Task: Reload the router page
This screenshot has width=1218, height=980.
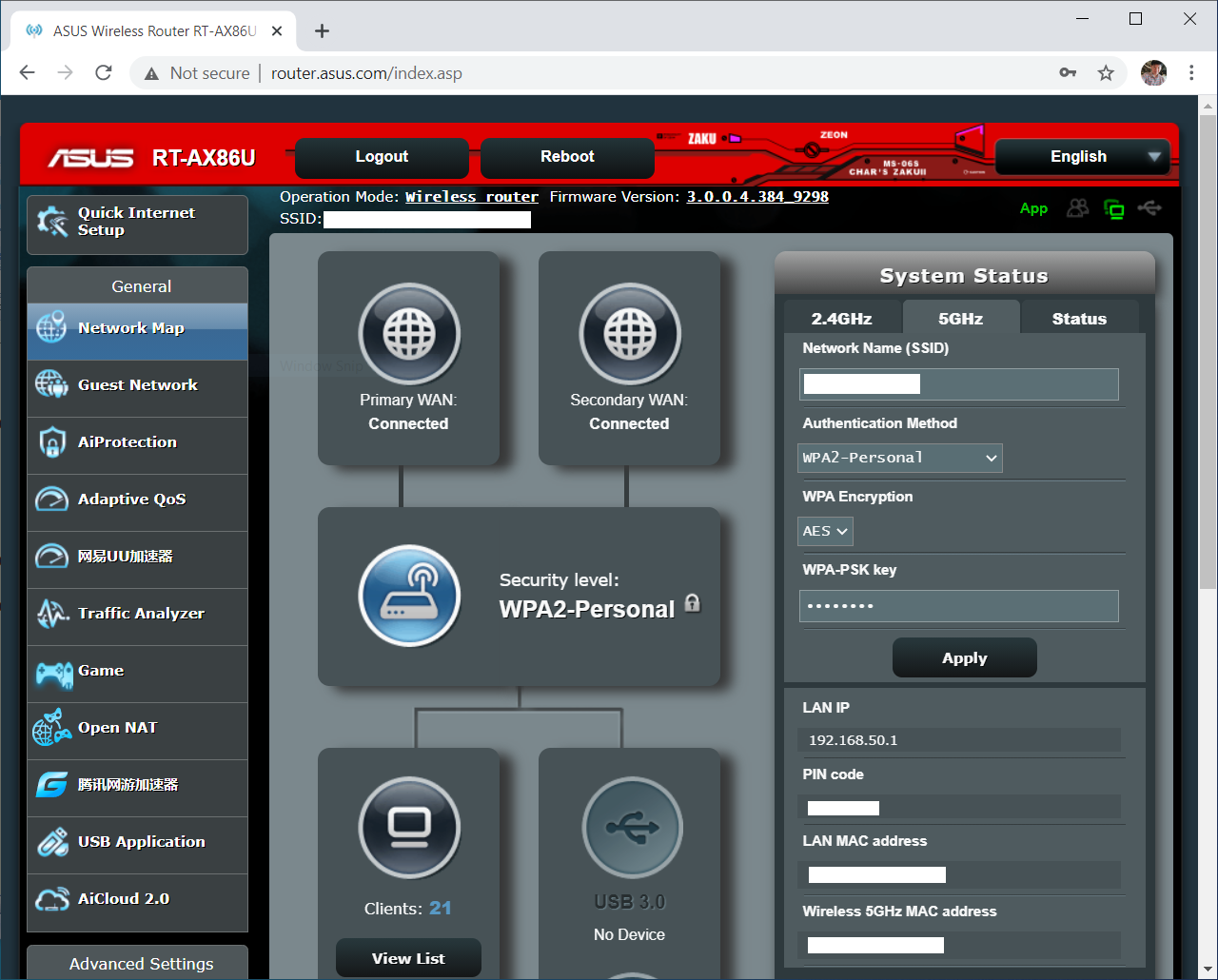Action: pos(104,72)
